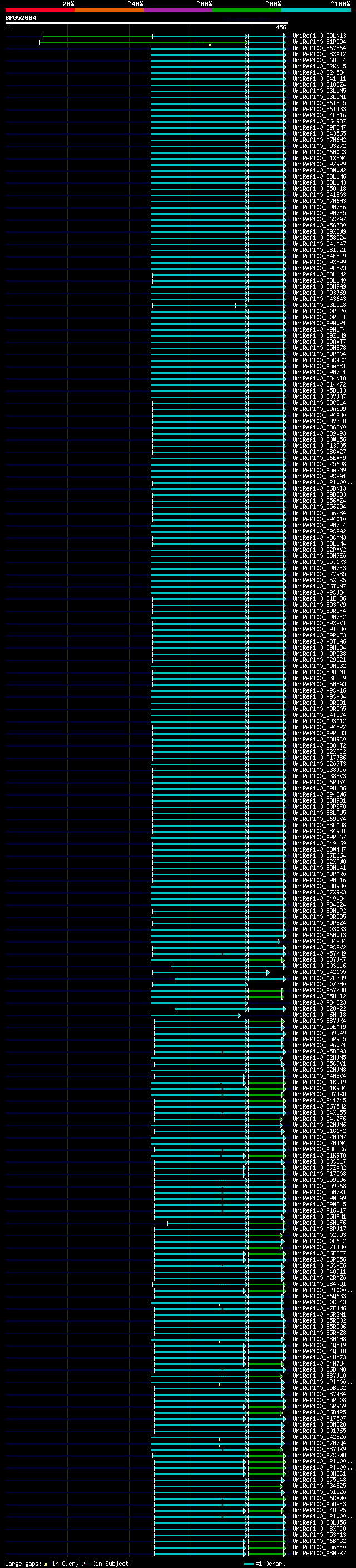Select UniRef100_Q4UHR5 label
Screen dimensions: 356x1568
pyautogui.click(x=319, y=1510)
